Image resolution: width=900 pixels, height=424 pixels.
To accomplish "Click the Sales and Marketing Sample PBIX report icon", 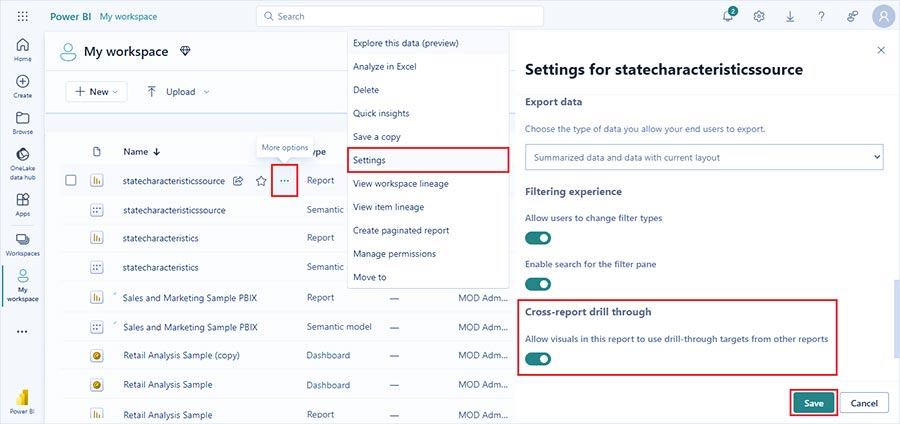I will point(96,297).
